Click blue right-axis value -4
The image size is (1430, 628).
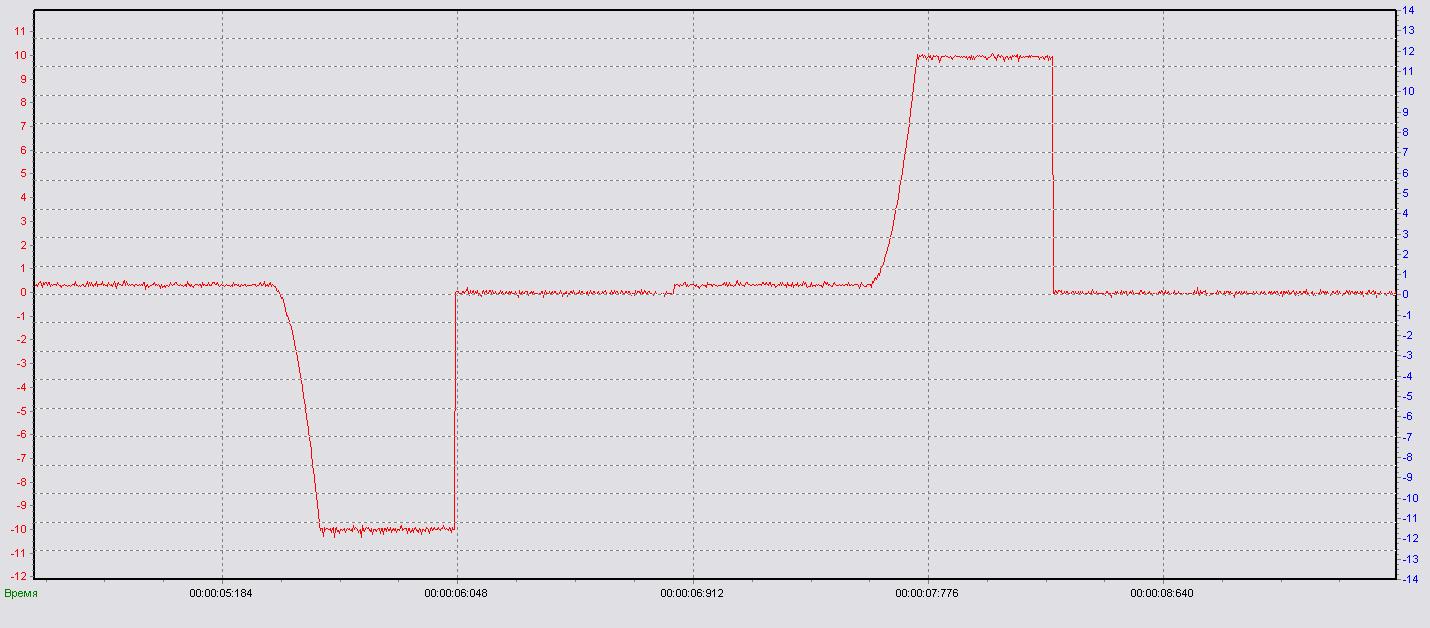point(1407,376)
